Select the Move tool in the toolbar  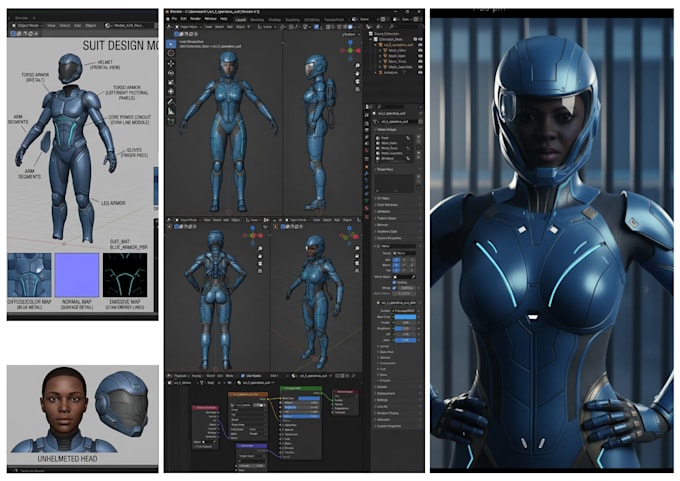pos(171,63)
